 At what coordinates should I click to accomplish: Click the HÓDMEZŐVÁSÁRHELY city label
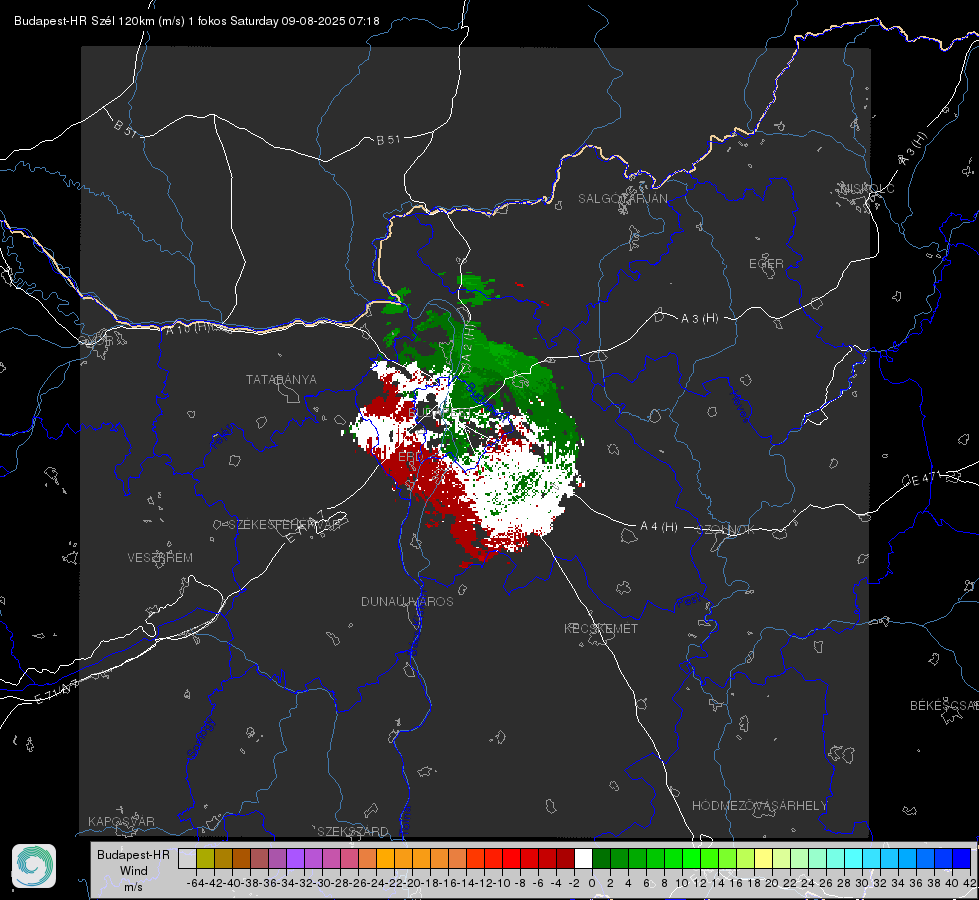(x=759, y=806)
